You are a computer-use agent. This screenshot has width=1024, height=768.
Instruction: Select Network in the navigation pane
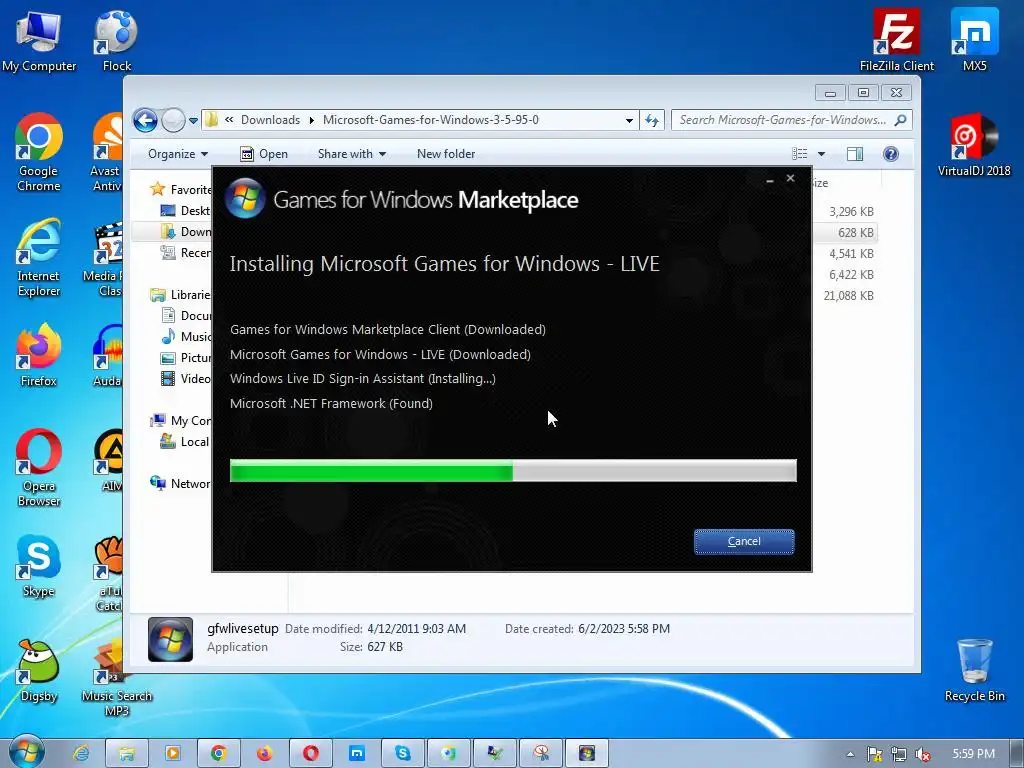pos(180,484)
